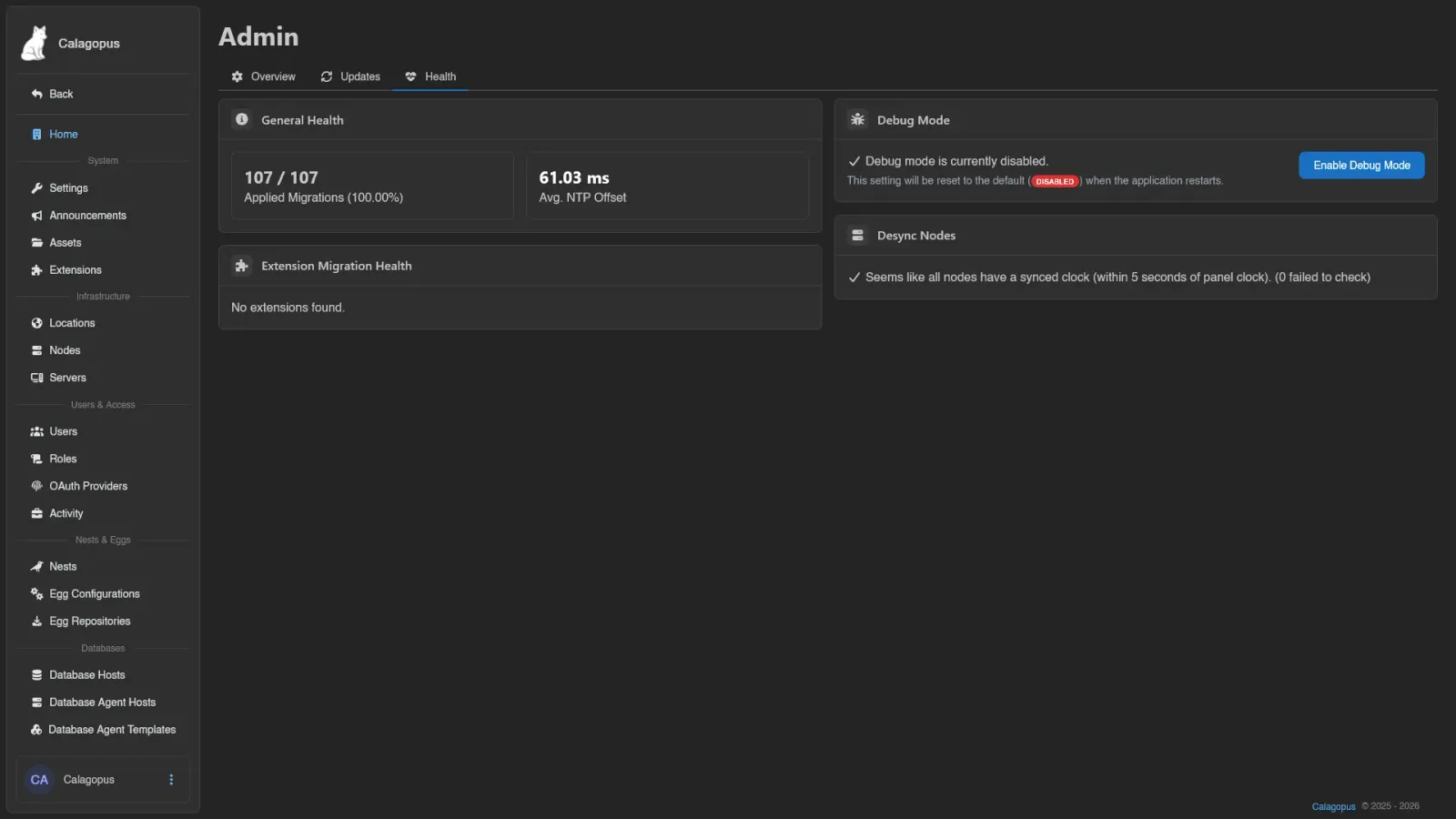
Task: Click the Nodes server icon
Action: 37,350
